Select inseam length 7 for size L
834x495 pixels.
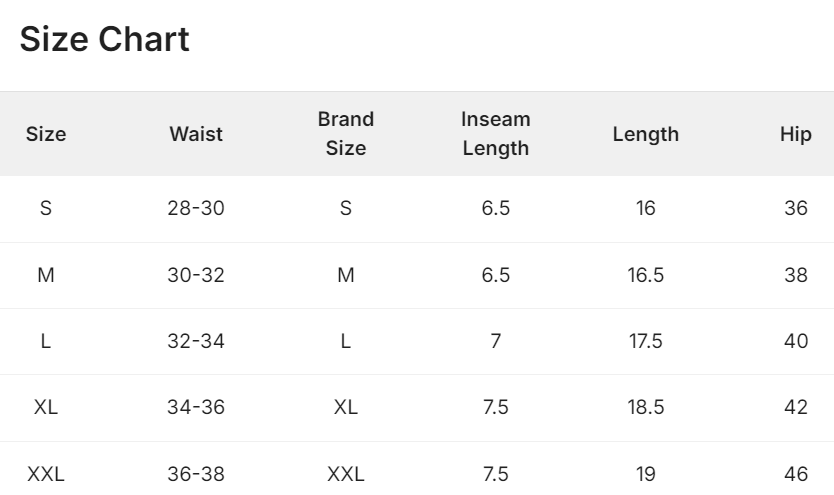point(496,341)
